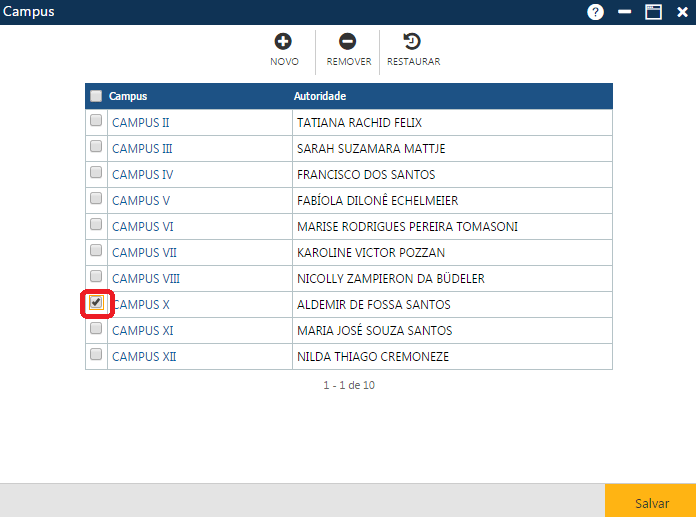Tick the checkbox for CAMPUS XII
Viewport: 696px width, 517px height.
[96, 355]
